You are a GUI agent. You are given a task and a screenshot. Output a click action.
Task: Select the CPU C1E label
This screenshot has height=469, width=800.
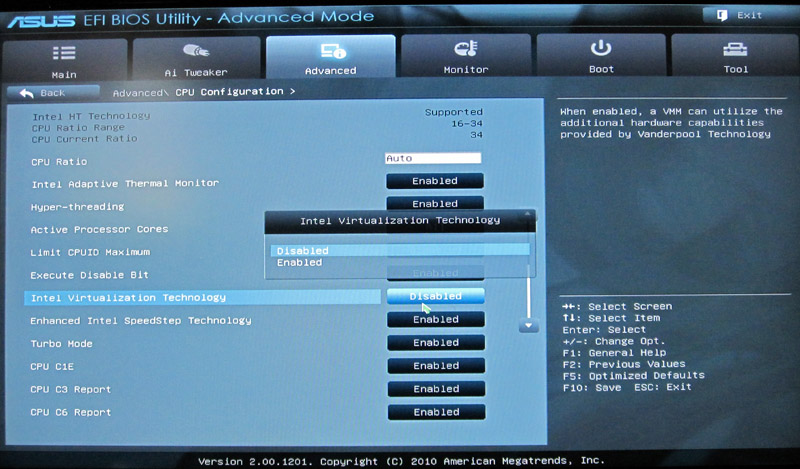coord(52,366)
